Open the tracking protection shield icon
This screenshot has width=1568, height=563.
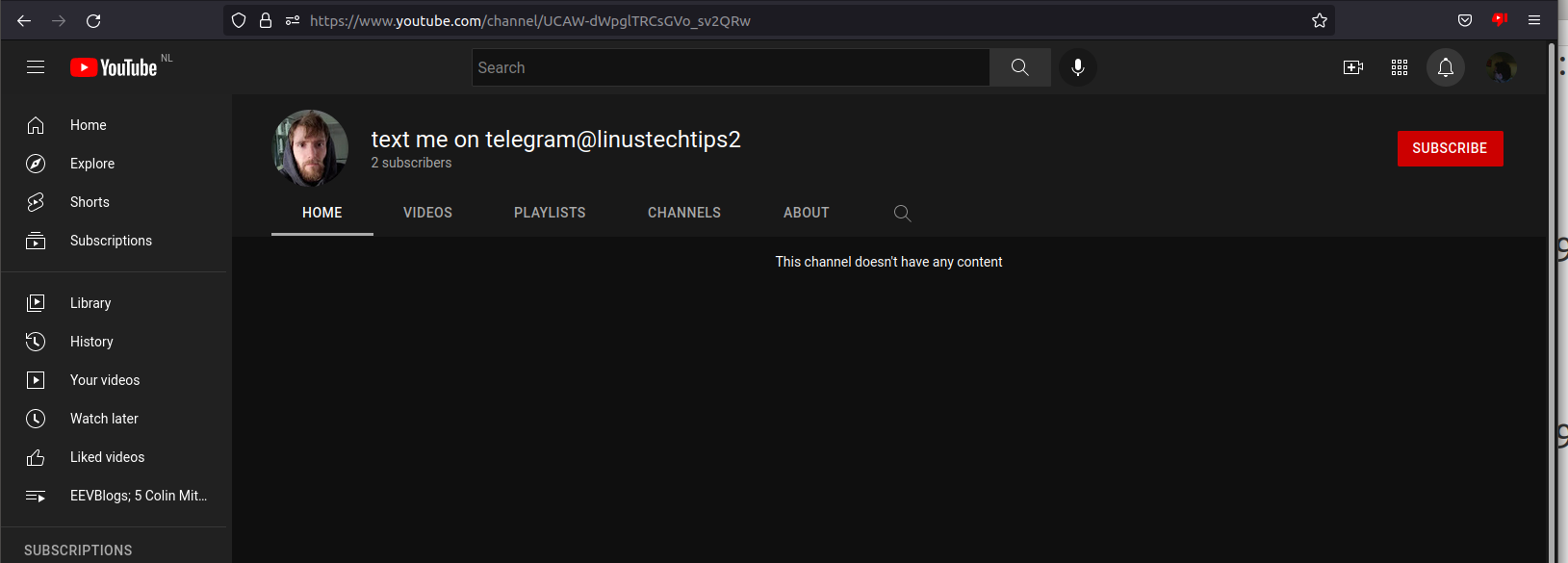[239, 20]
